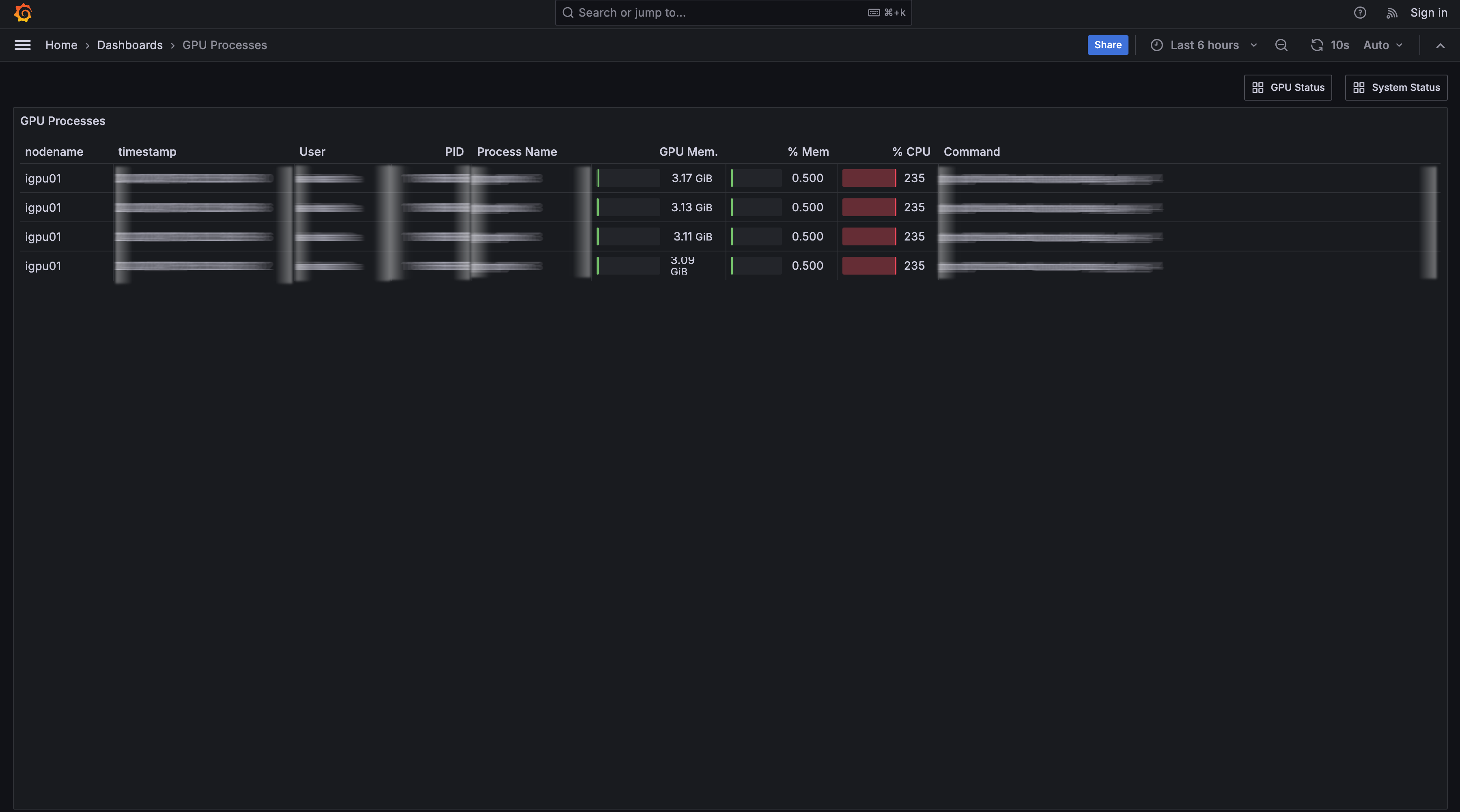Focus the Search or jump to field
The image size is (1460, 812).
pyautogui.click(x=720, y=13)
